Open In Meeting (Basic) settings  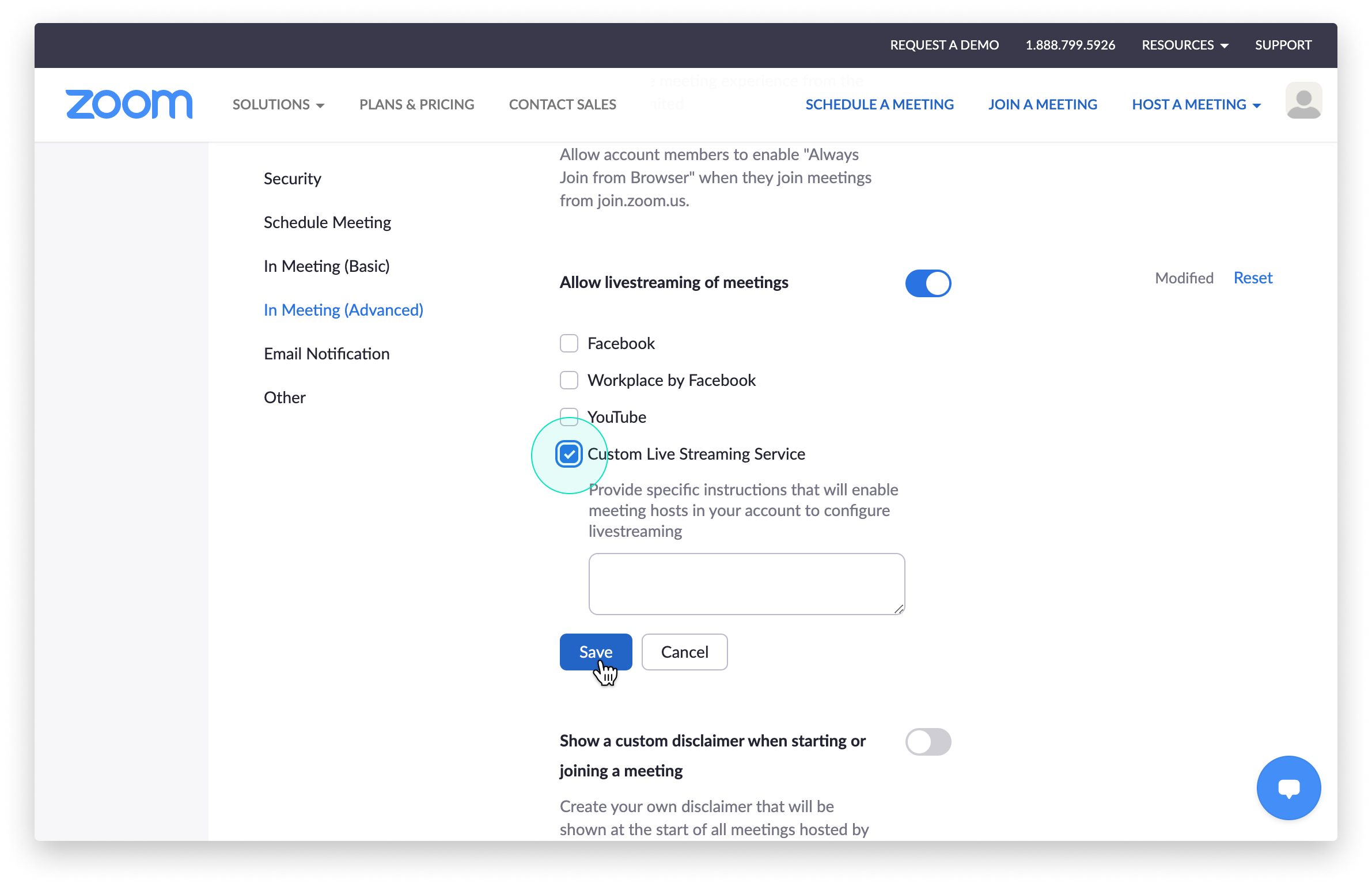pyautogui.click(x=327, y=266)
